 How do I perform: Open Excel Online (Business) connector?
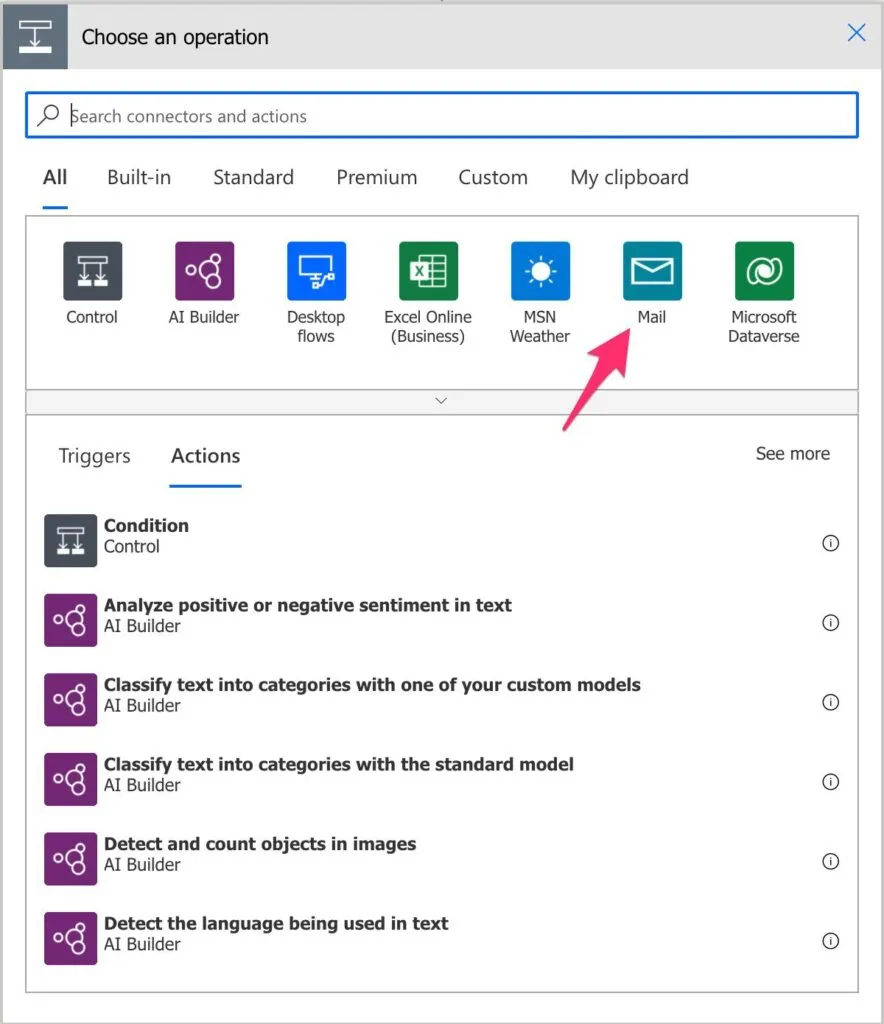(x=428, y=271)
